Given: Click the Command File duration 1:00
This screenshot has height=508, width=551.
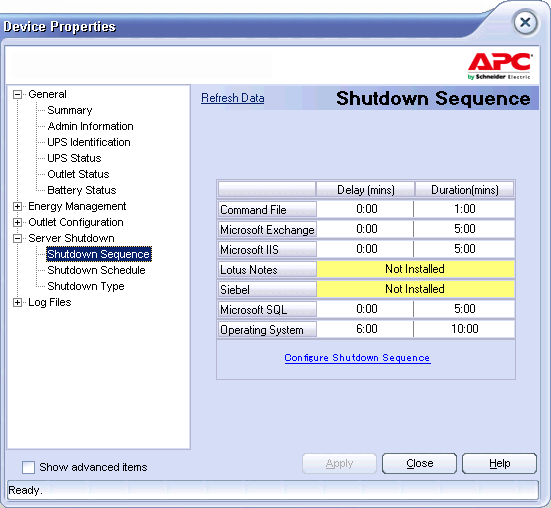Looking at the screenshot, I should tap(465, 209).
